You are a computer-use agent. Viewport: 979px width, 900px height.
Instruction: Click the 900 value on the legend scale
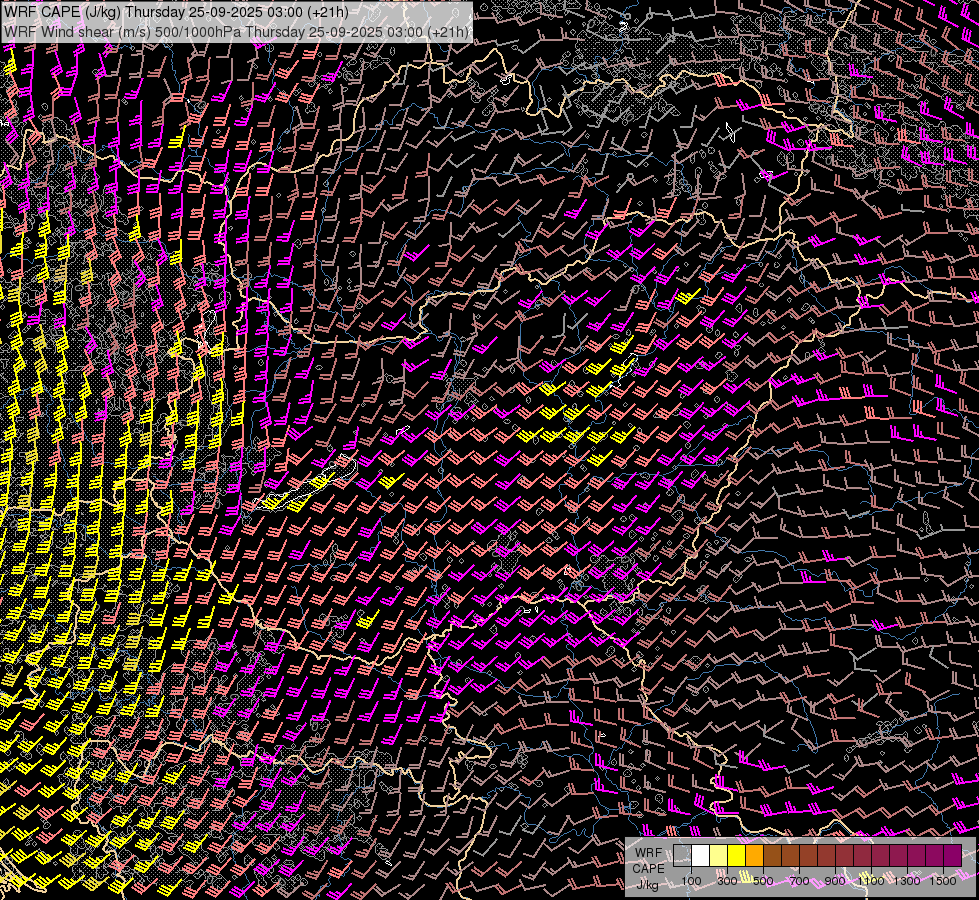click(835, 881)
